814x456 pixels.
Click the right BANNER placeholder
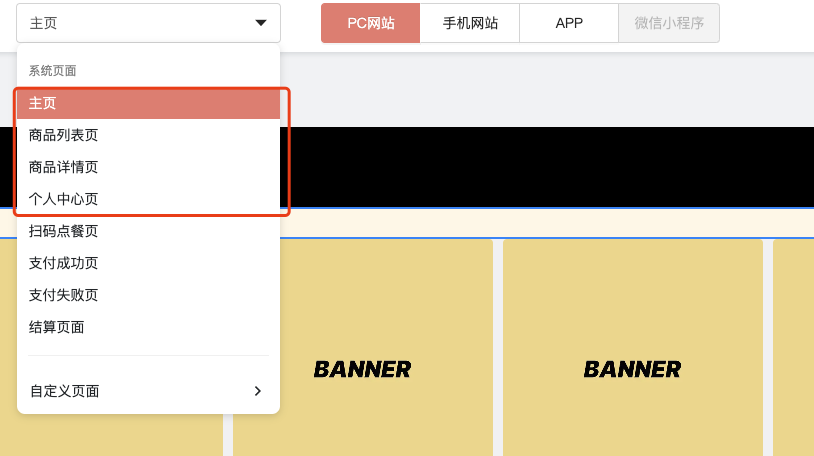[633, 348]
